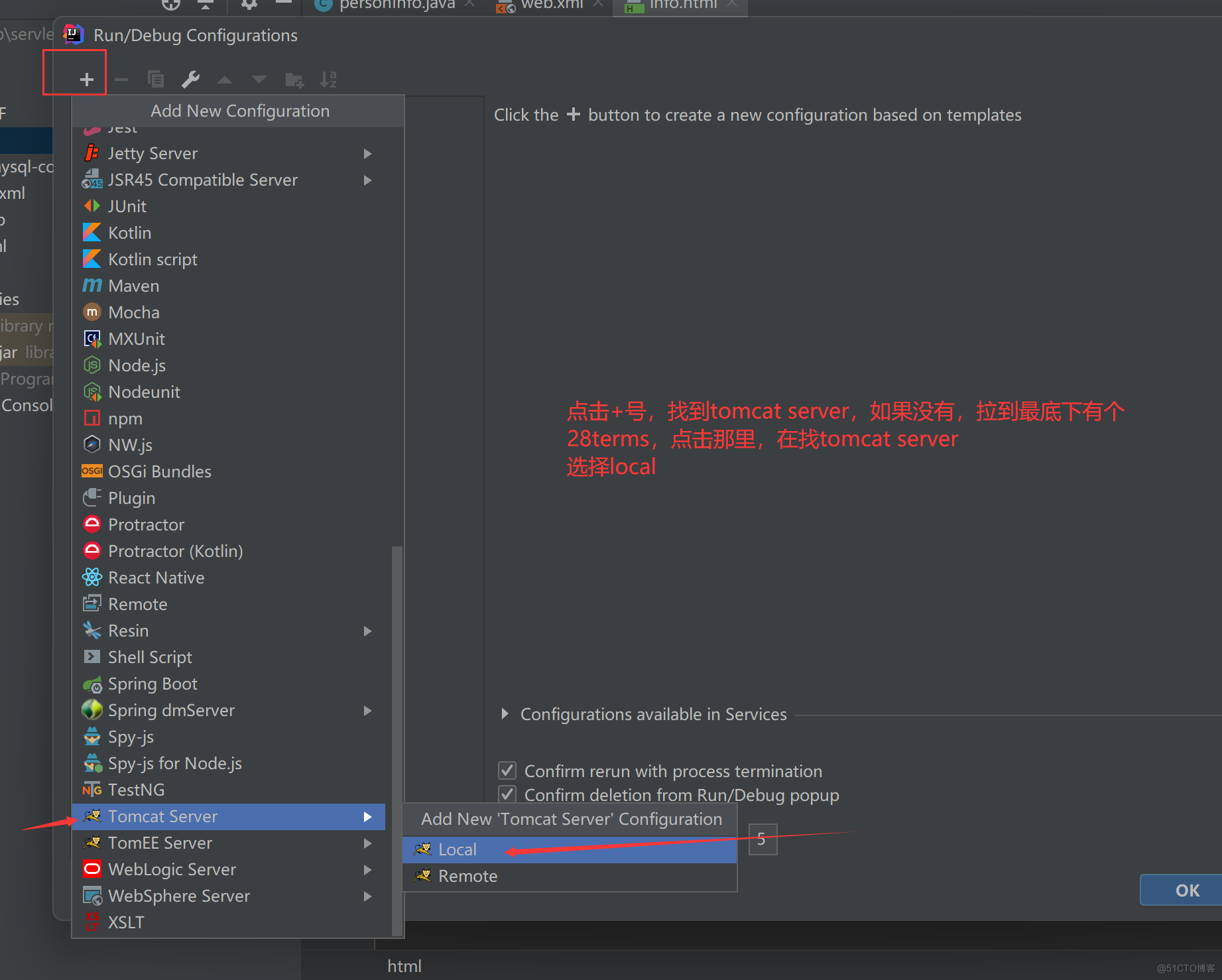The width and height of the screenshot is (1222, 980).
Task: Click the configuration list scrollbar thumb
Action: [x=397, y=740]
